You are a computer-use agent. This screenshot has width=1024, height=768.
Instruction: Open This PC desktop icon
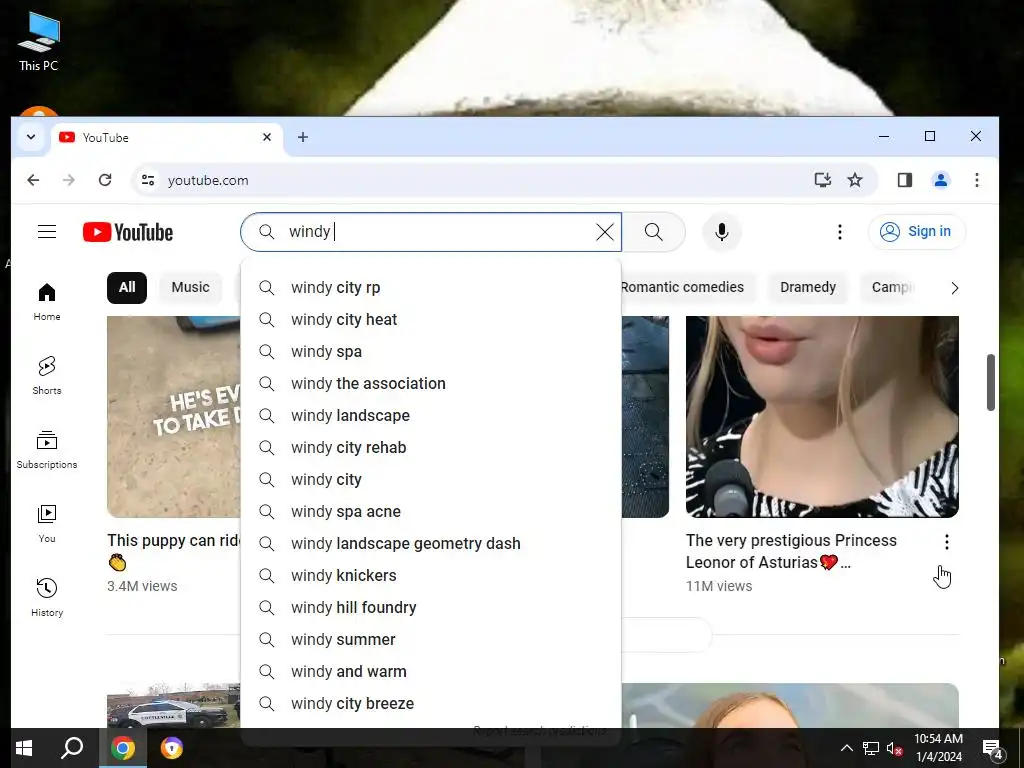pos(39,42)
